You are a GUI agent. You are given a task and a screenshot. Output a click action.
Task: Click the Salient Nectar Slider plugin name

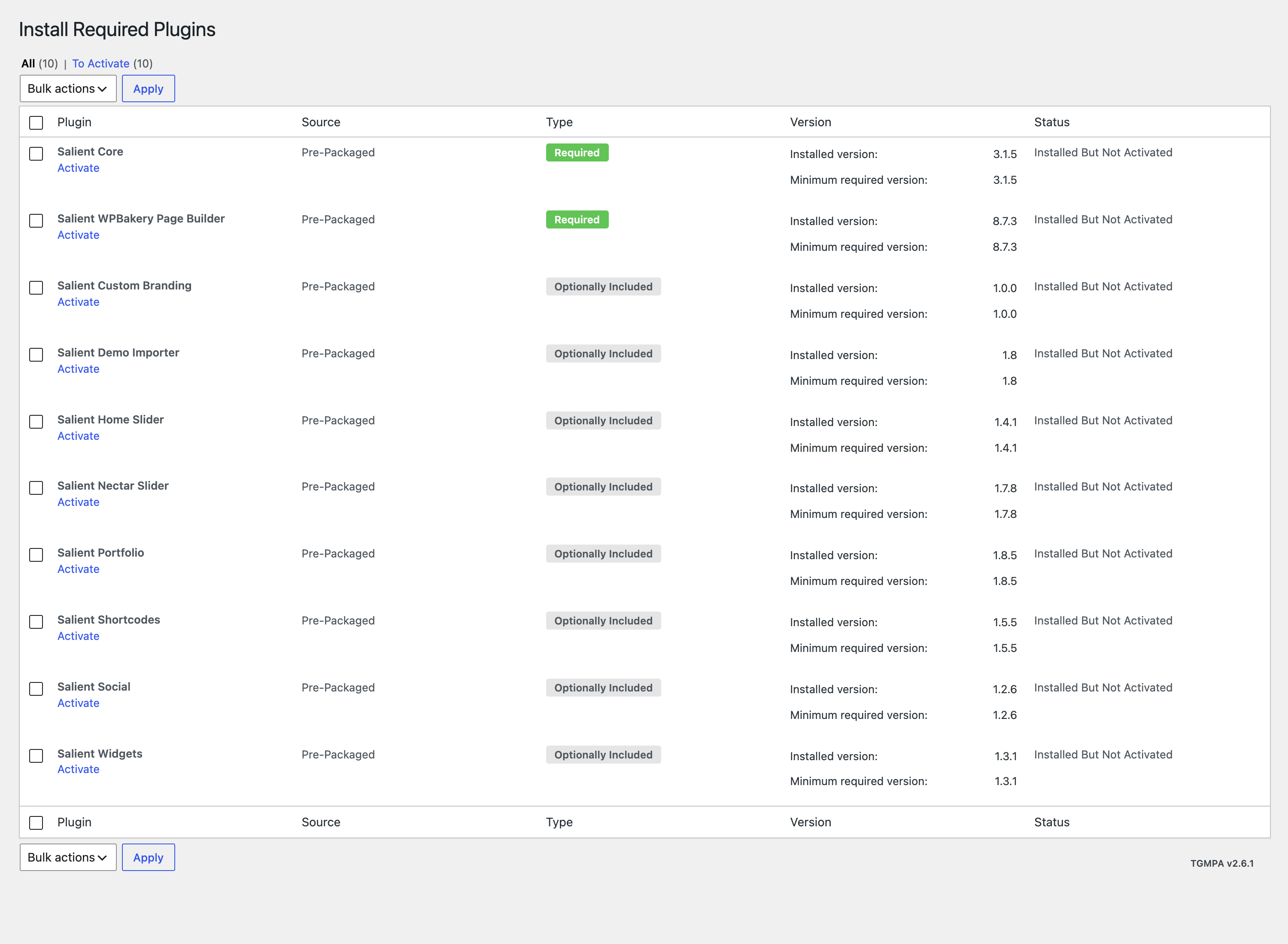pyautogui.click(x=113, y=486)
